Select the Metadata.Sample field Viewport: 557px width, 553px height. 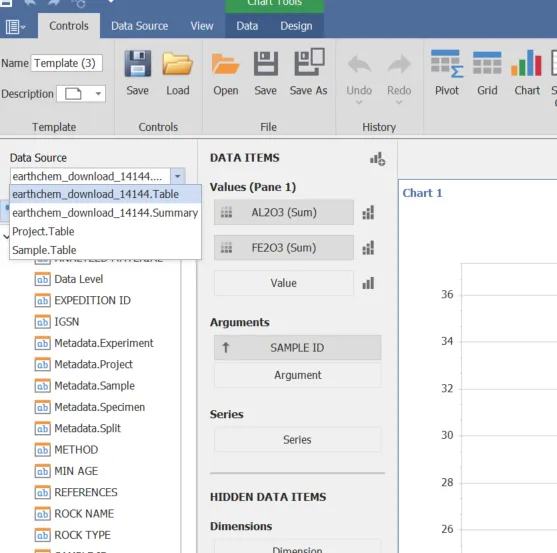pyautogui.click(x=94, y=386)
